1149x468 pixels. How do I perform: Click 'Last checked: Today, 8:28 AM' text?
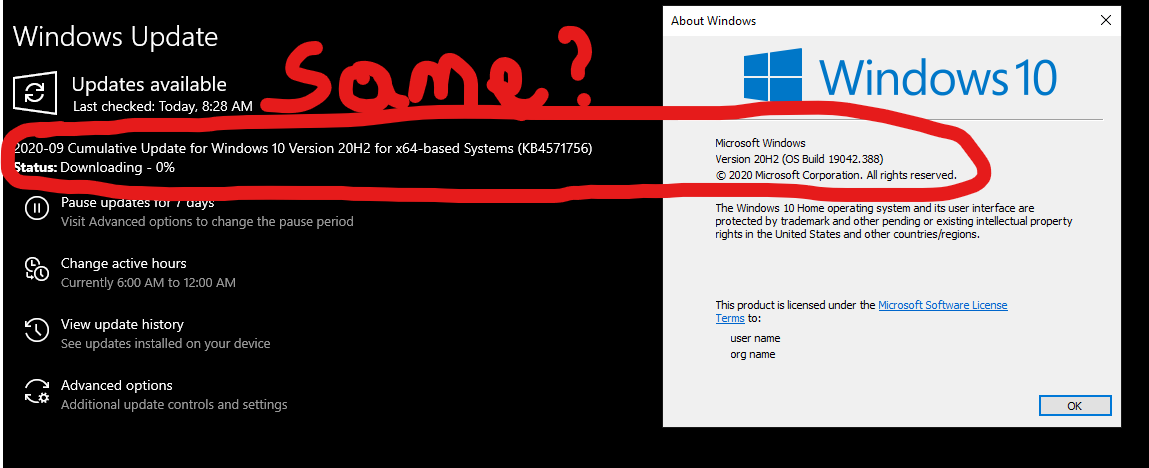tap(163, 106)
